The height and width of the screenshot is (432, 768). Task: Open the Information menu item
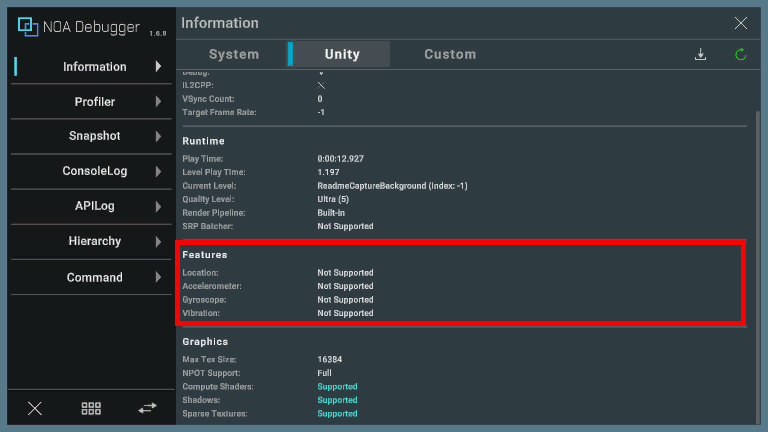[x=91, y=67]
